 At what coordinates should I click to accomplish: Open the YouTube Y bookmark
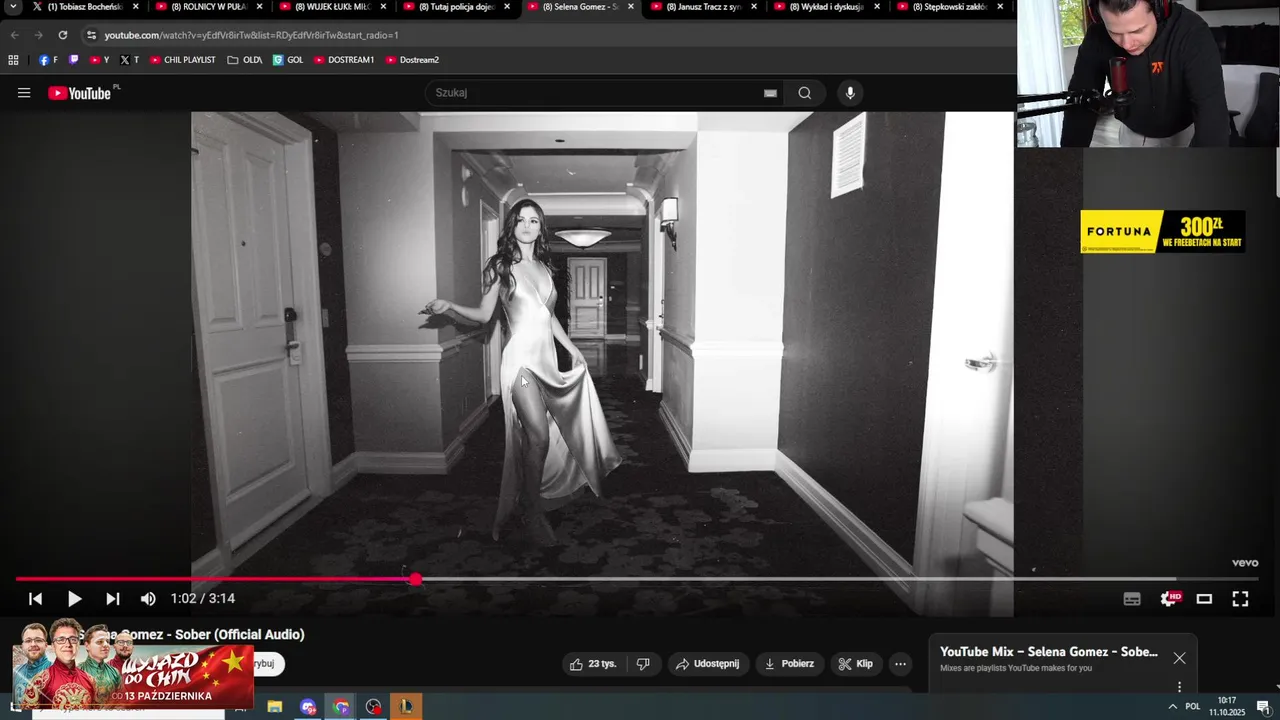click(x=99, y=60)
